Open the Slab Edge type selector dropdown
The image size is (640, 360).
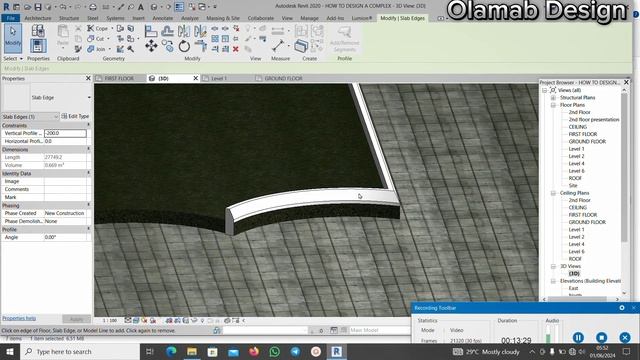click(89, 98)
